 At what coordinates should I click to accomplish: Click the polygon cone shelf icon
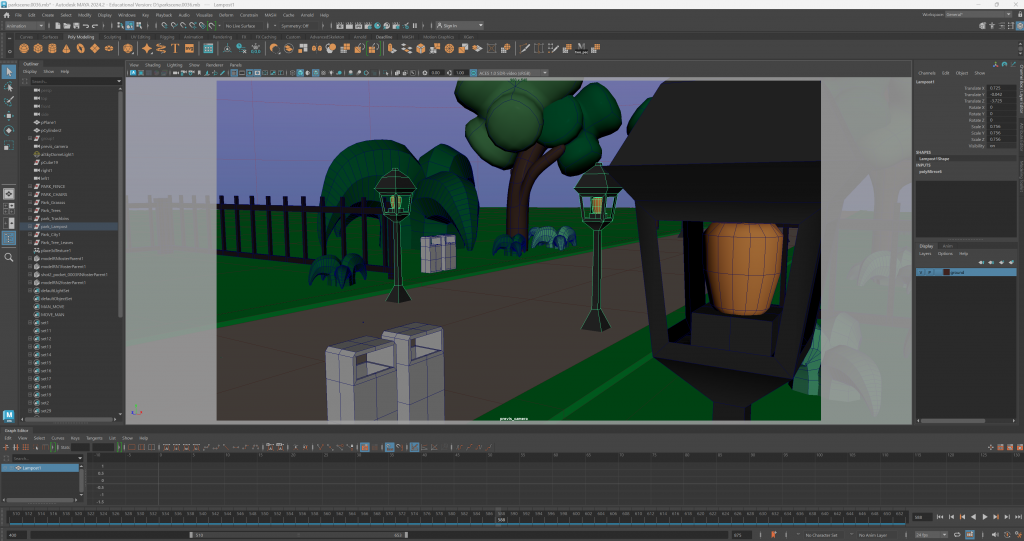tap(66, 48)
